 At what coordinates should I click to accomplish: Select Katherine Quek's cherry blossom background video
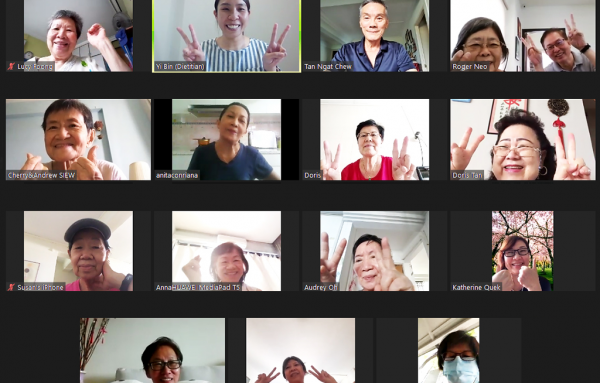(x=522, y=251)
